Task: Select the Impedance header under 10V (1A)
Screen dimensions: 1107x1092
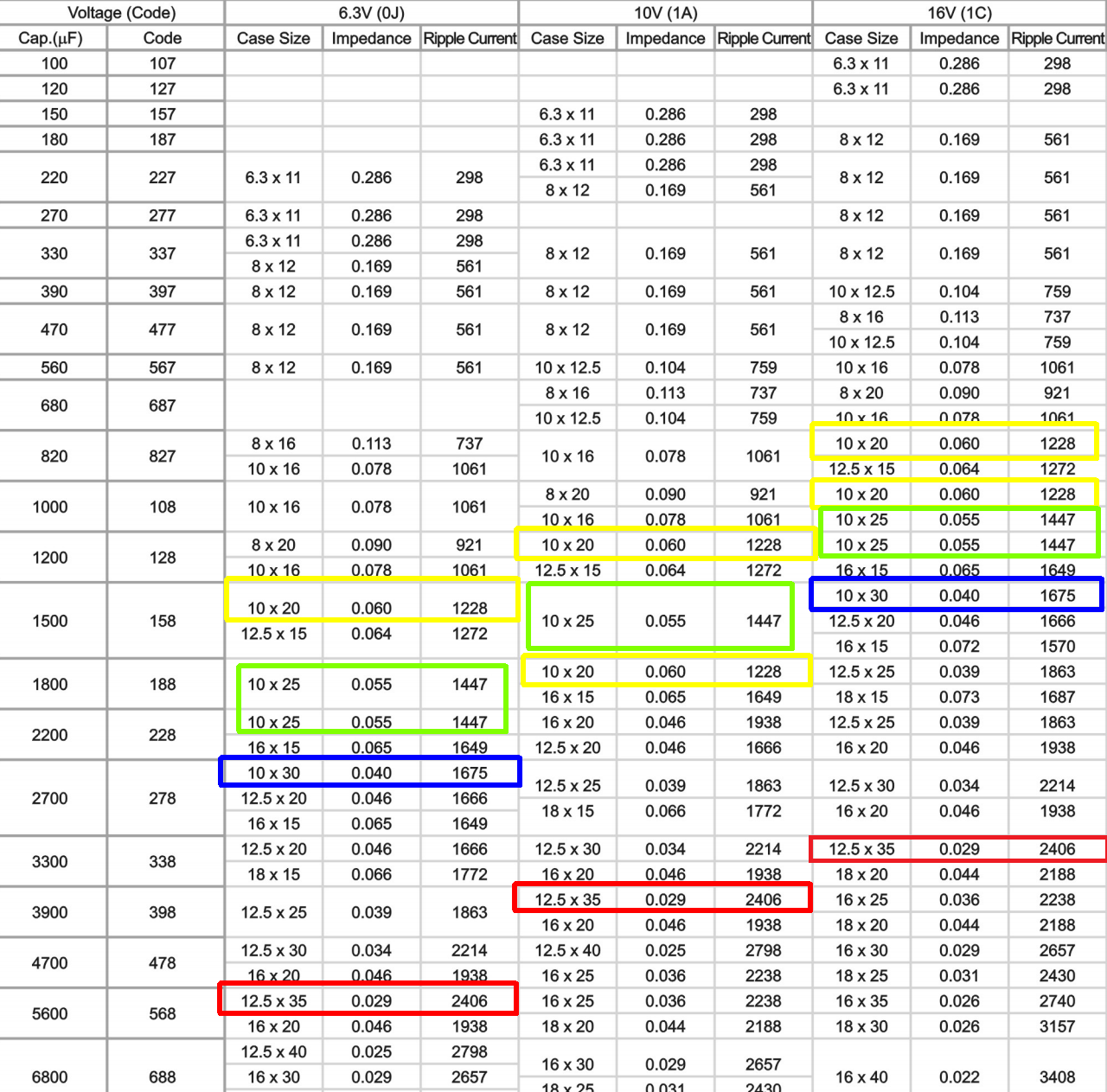Action: click(666, 38)
